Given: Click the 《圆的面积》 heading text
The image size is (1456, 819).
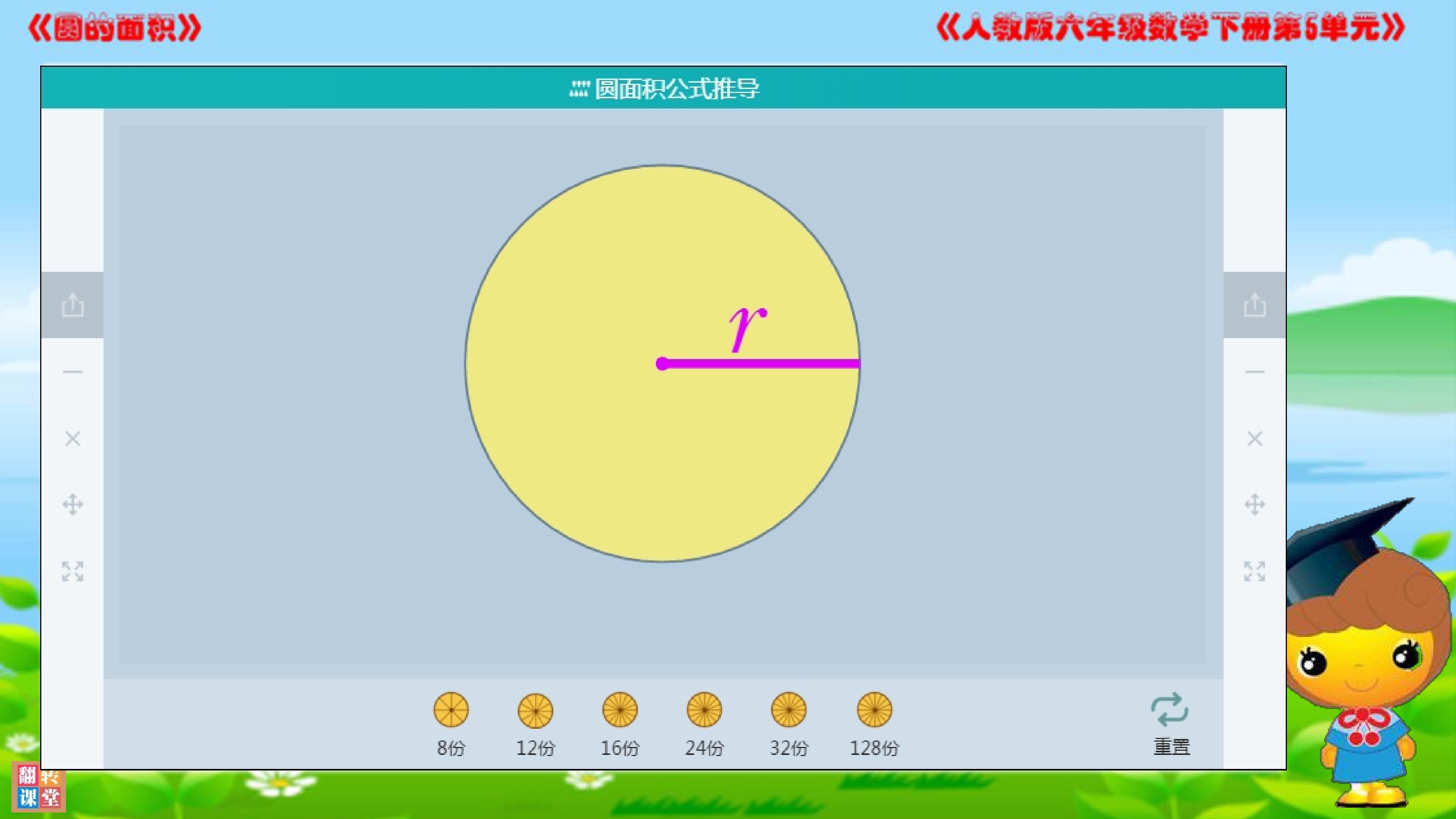Looking at the screenshot, I should (115, 28).
